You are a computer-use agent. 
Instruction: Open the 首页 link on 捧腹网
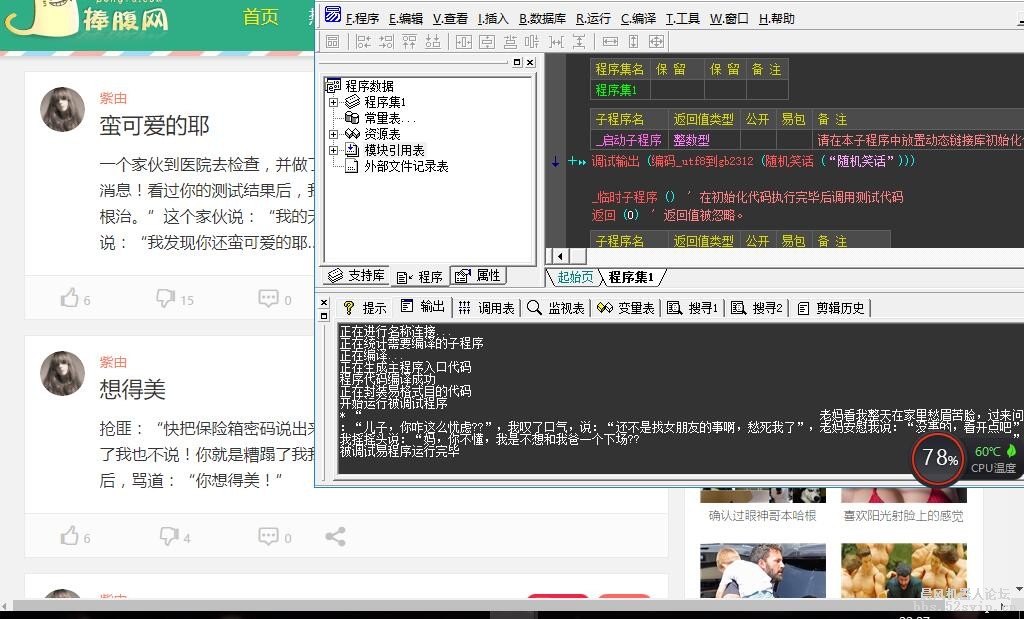pos(260,17)
